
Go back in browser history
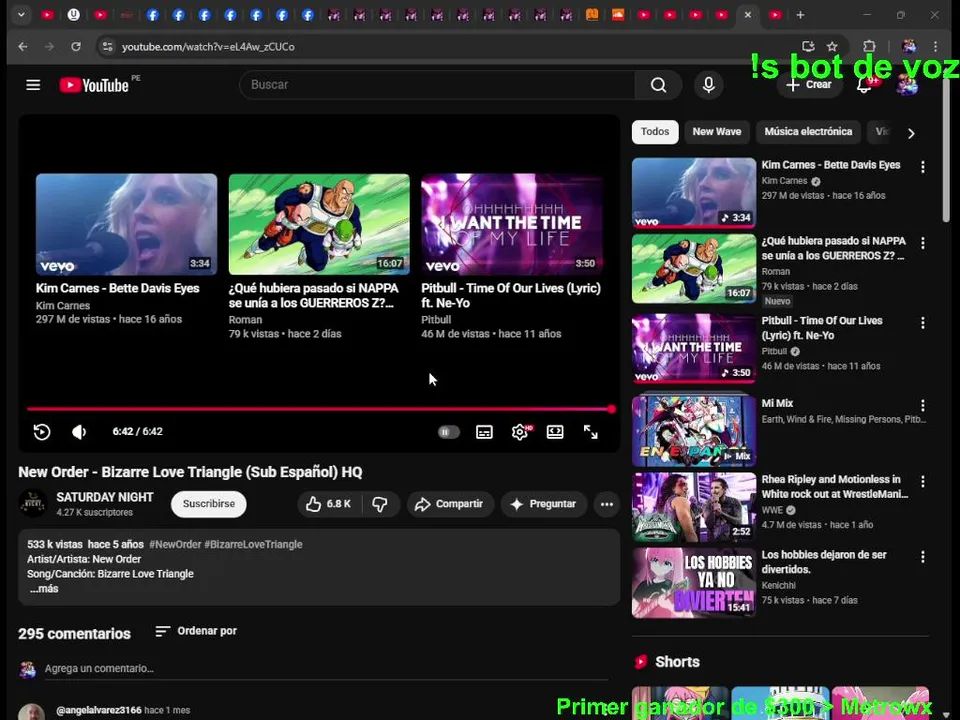click(x=23, y=47)
